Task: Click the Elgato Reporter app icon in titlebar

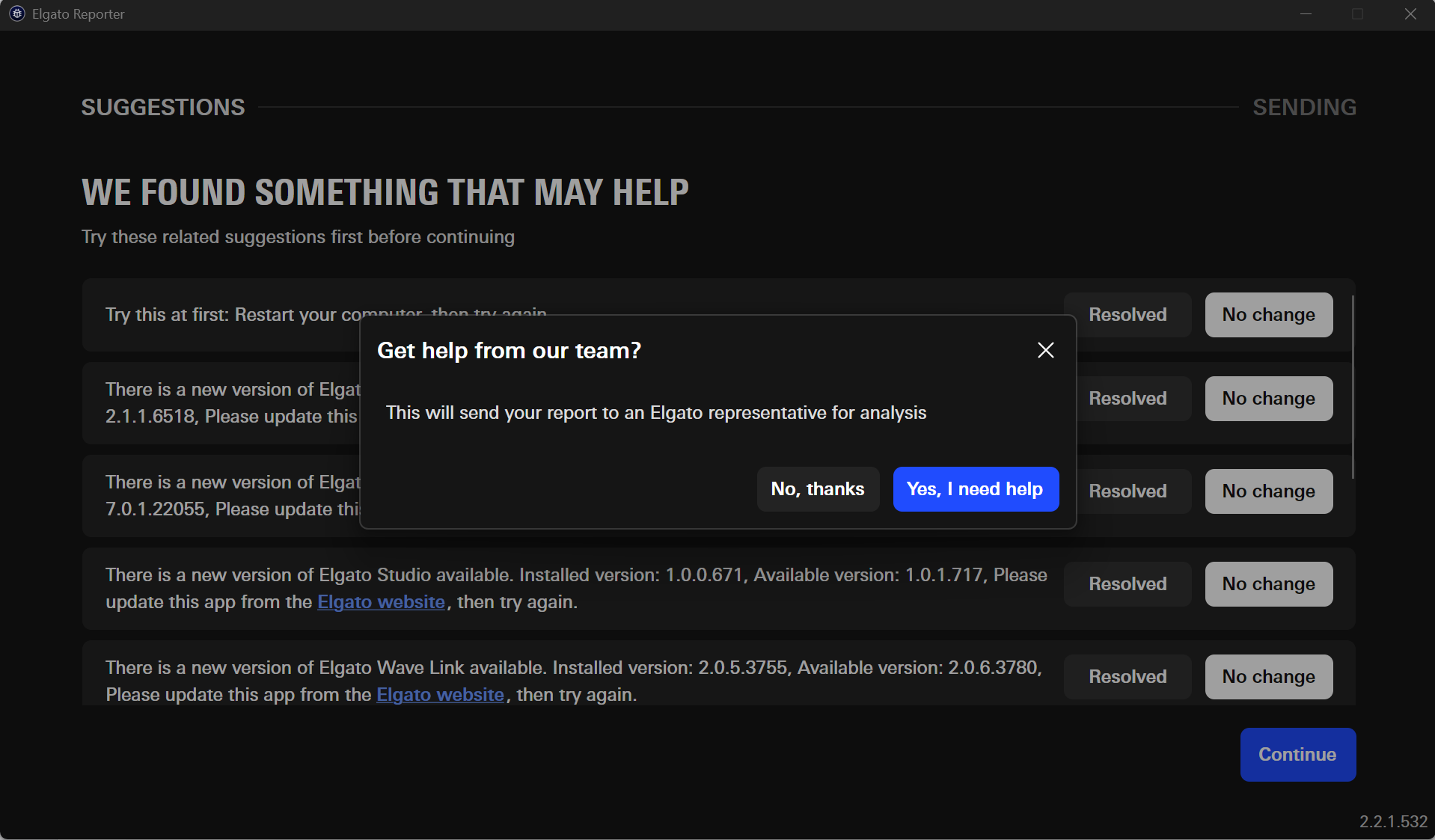Action: coord(16,13)
